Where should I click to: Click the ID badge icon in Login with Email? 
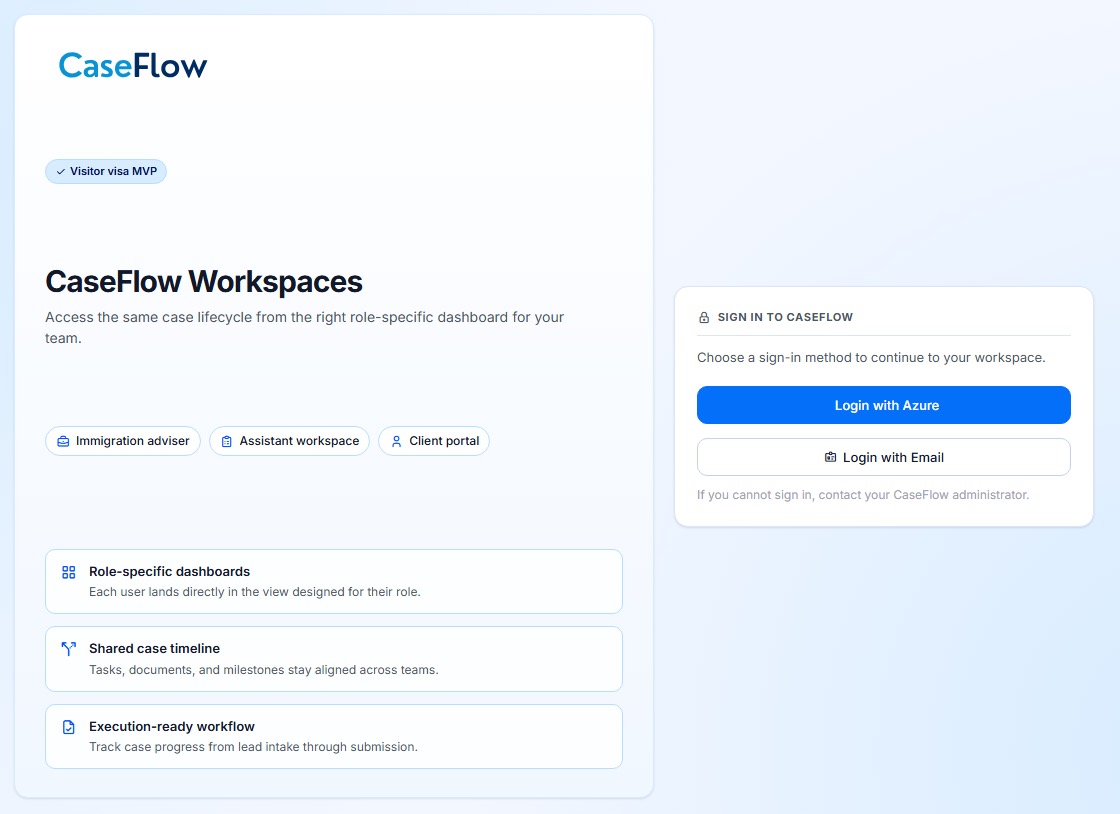[830, 457]
